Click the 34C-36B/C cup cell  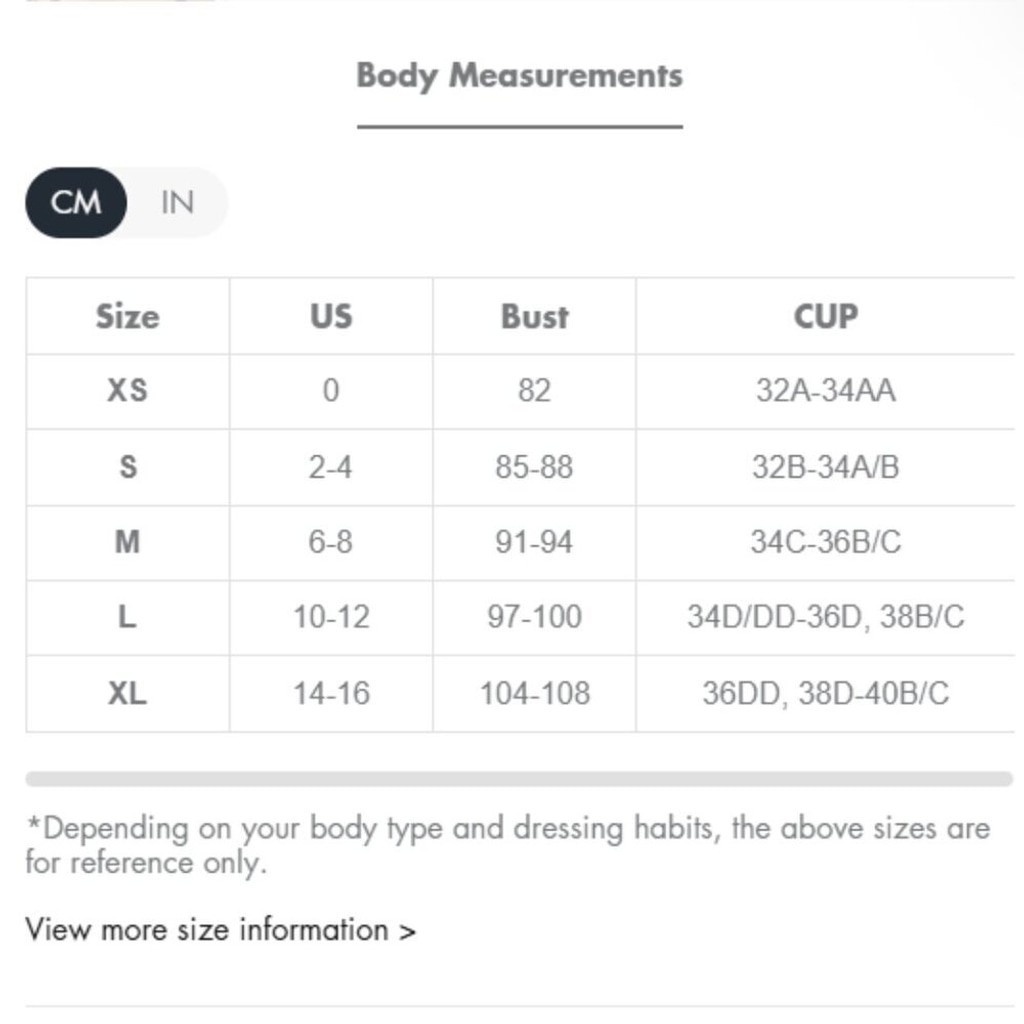pyautogui.click(x=825, y=542)
